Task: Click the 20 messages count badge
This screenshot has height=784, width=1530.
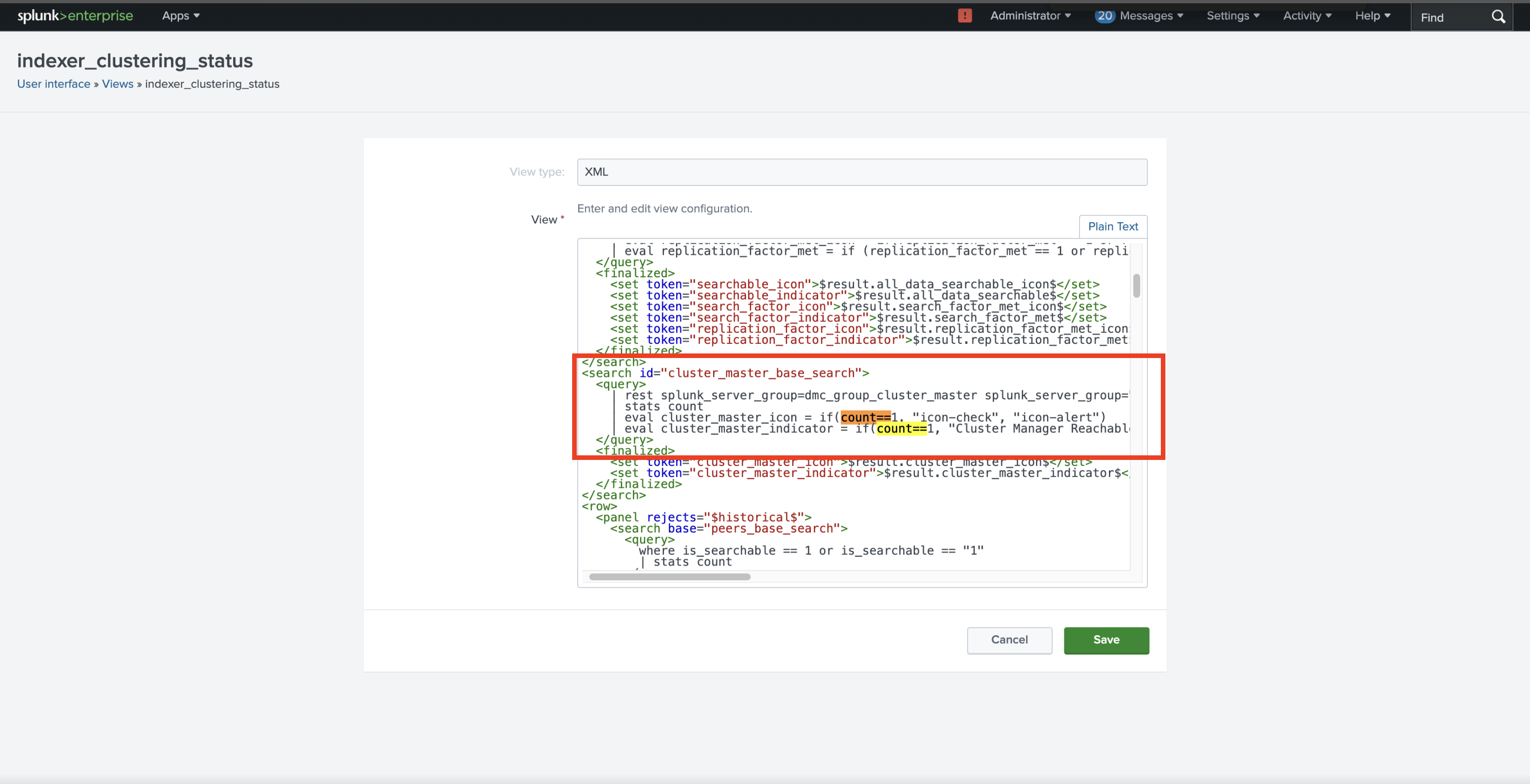Action: click(1104, 16)
